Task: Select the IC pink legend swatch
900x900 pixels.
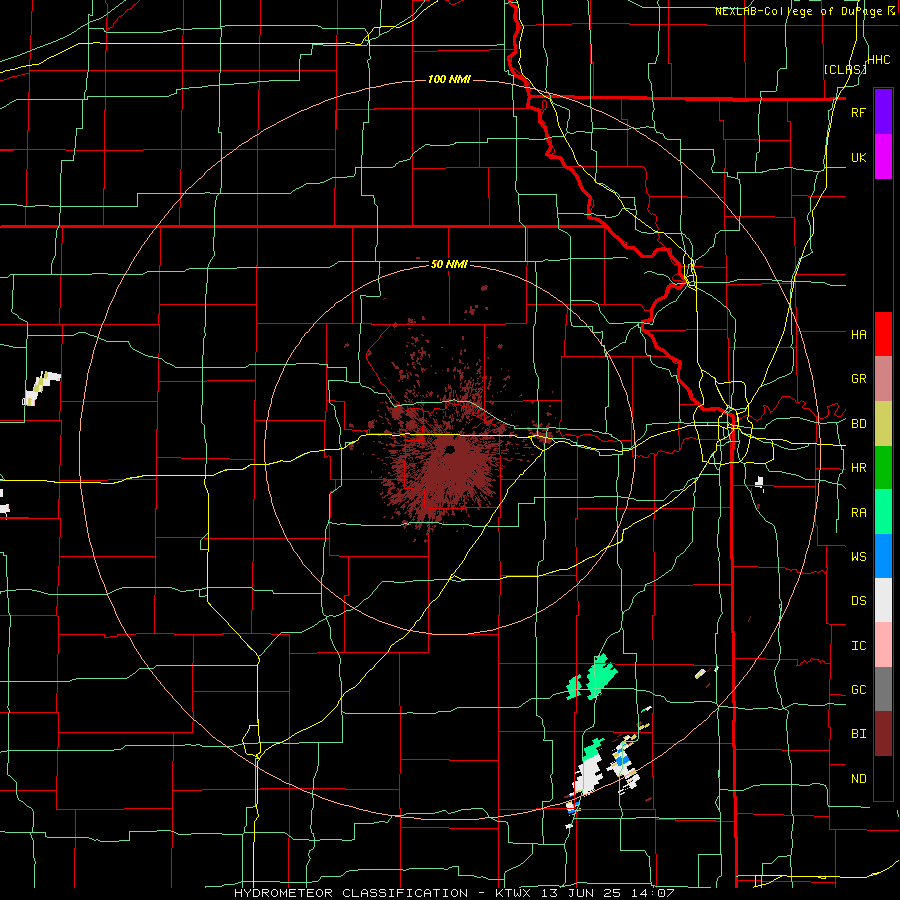Action: pos(883,645)
